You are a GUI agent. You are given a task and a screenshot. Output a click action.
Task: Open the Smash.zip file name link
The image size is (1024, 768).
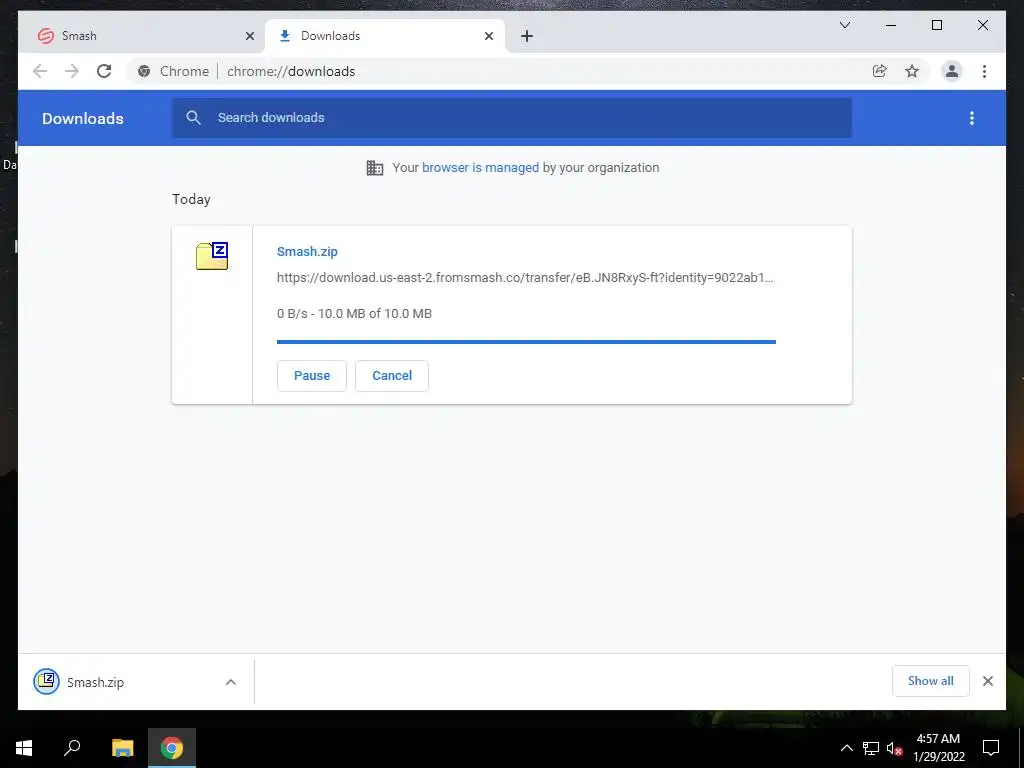[307, 251]
